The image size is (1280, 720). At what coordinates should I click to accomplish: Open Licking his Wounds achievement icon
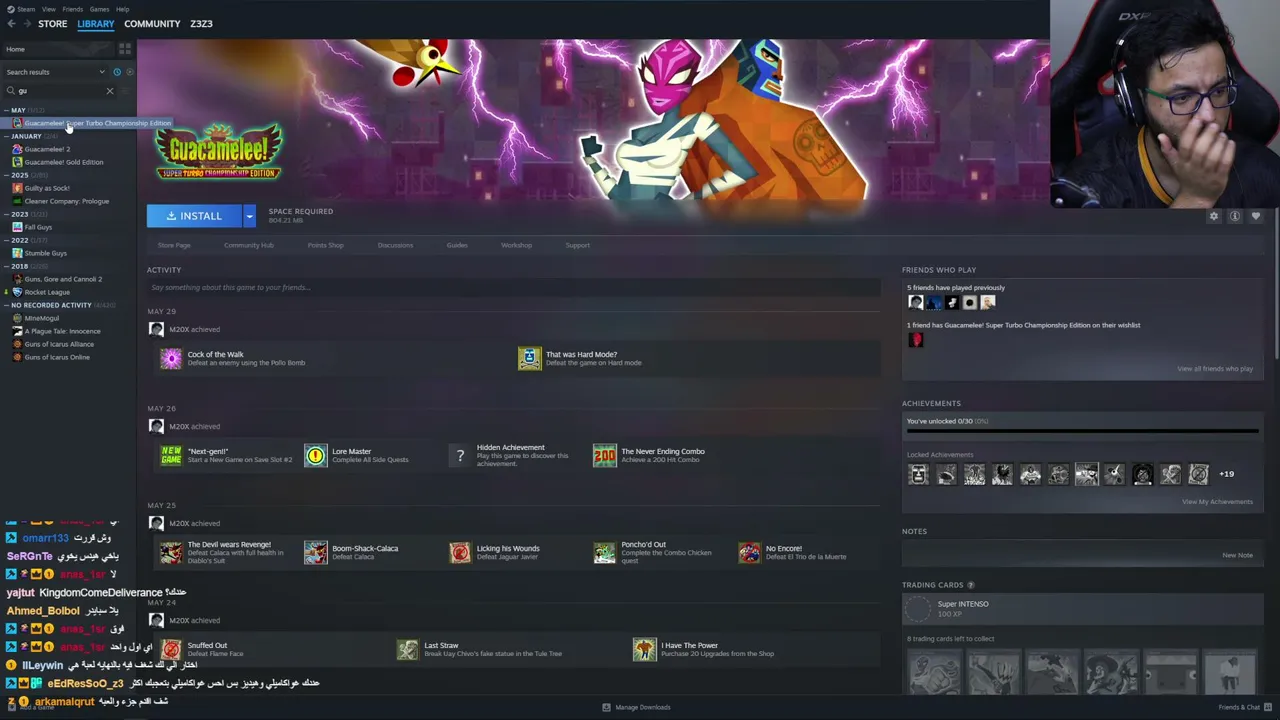click(460, 552)
